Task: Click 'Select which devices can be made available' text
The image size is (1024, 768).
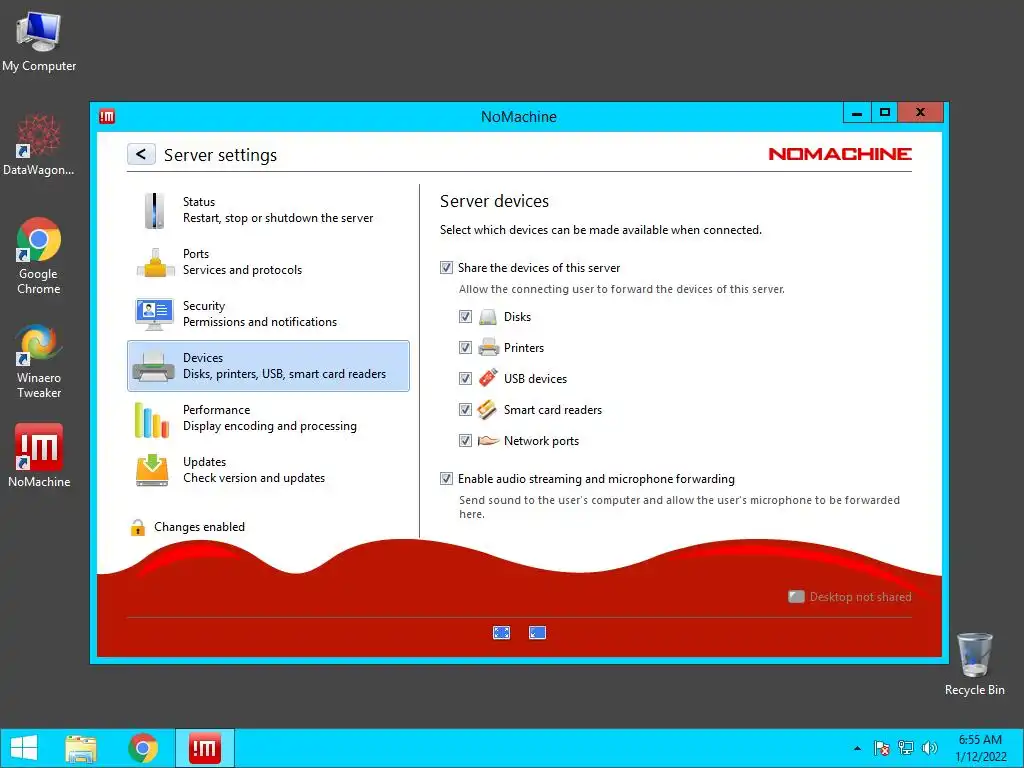Action: 601,230
